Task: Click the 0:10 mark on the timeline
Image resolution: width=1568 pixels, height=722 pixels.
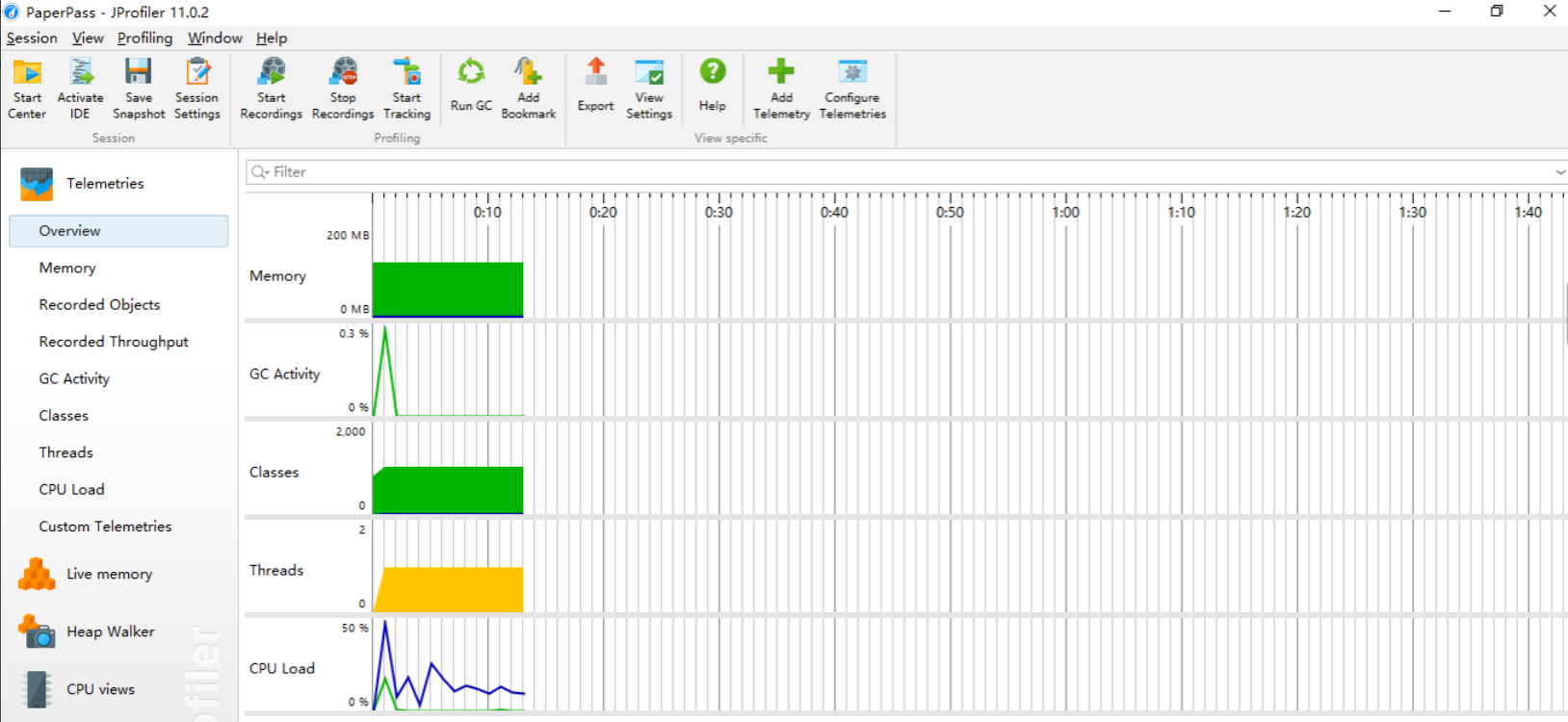Action: 487,213
